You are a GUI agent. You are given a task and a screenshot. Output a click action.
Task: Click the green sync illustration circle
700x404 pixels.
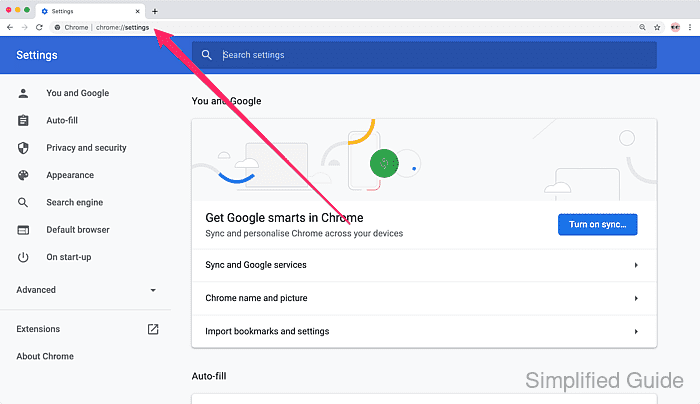pos(384,163)
